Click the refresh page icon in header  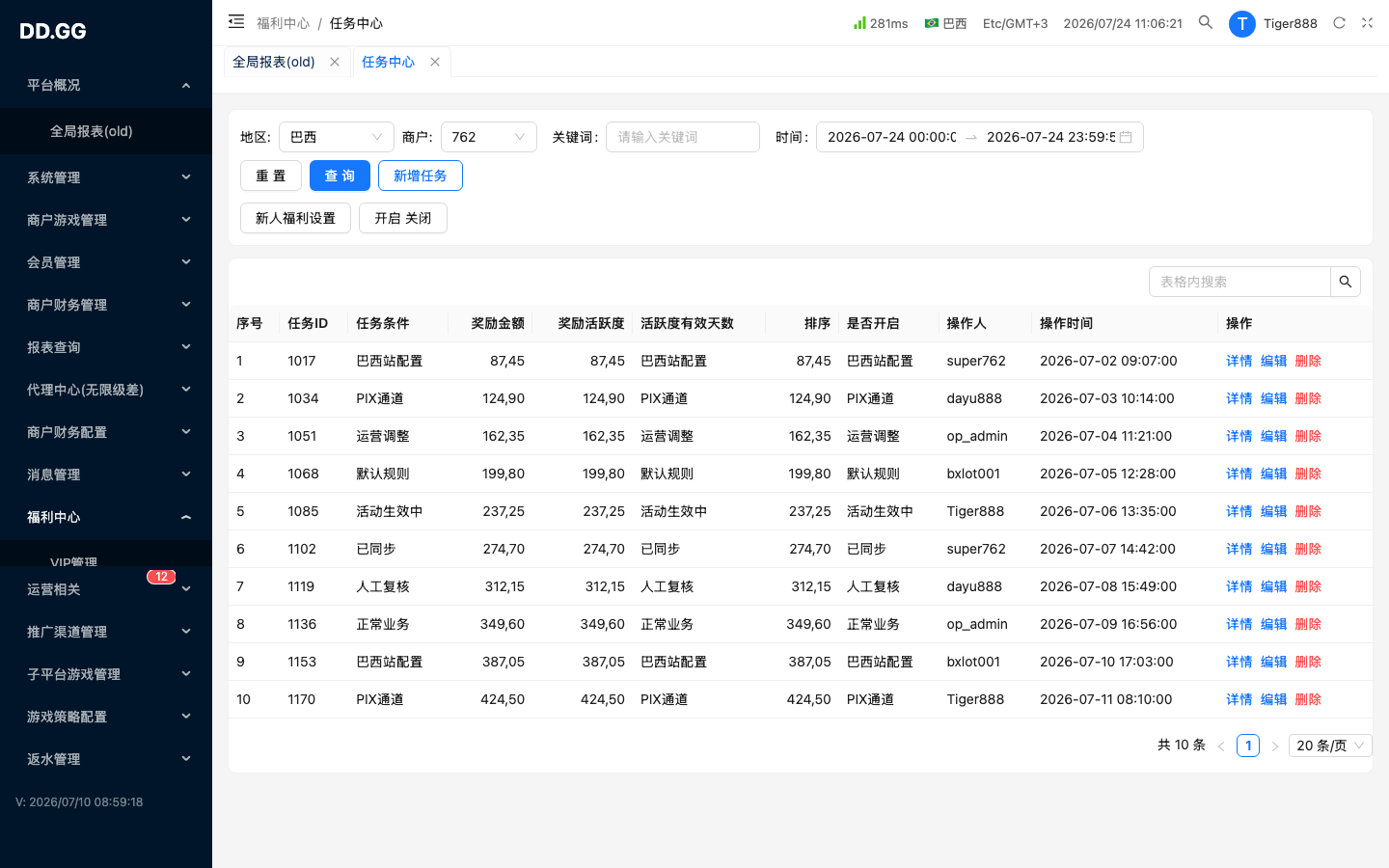(x=1339, y=23)
